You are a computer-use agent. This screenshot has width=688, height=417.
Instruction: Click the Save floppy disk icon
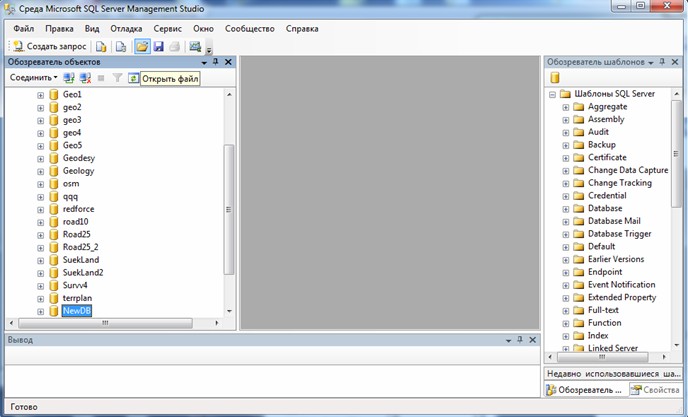[x=158, y=46]
